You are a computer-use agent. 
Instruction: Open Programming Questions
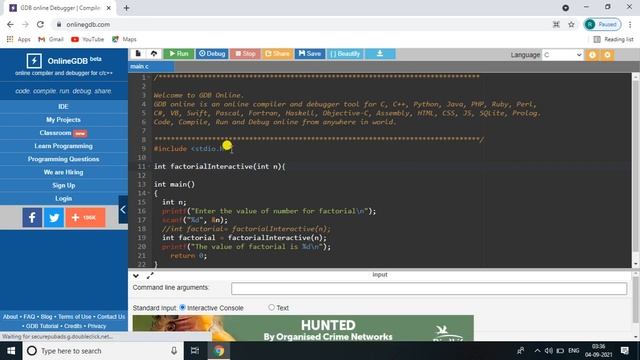pyautogui.click(x=63, y=159)
